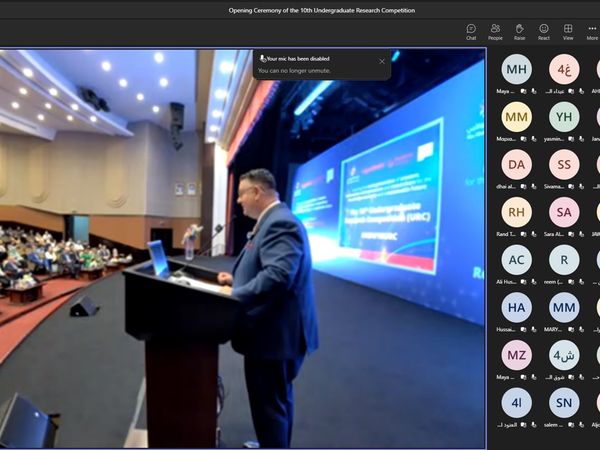
Task: Change the meeting View layout
Action: 568,31
